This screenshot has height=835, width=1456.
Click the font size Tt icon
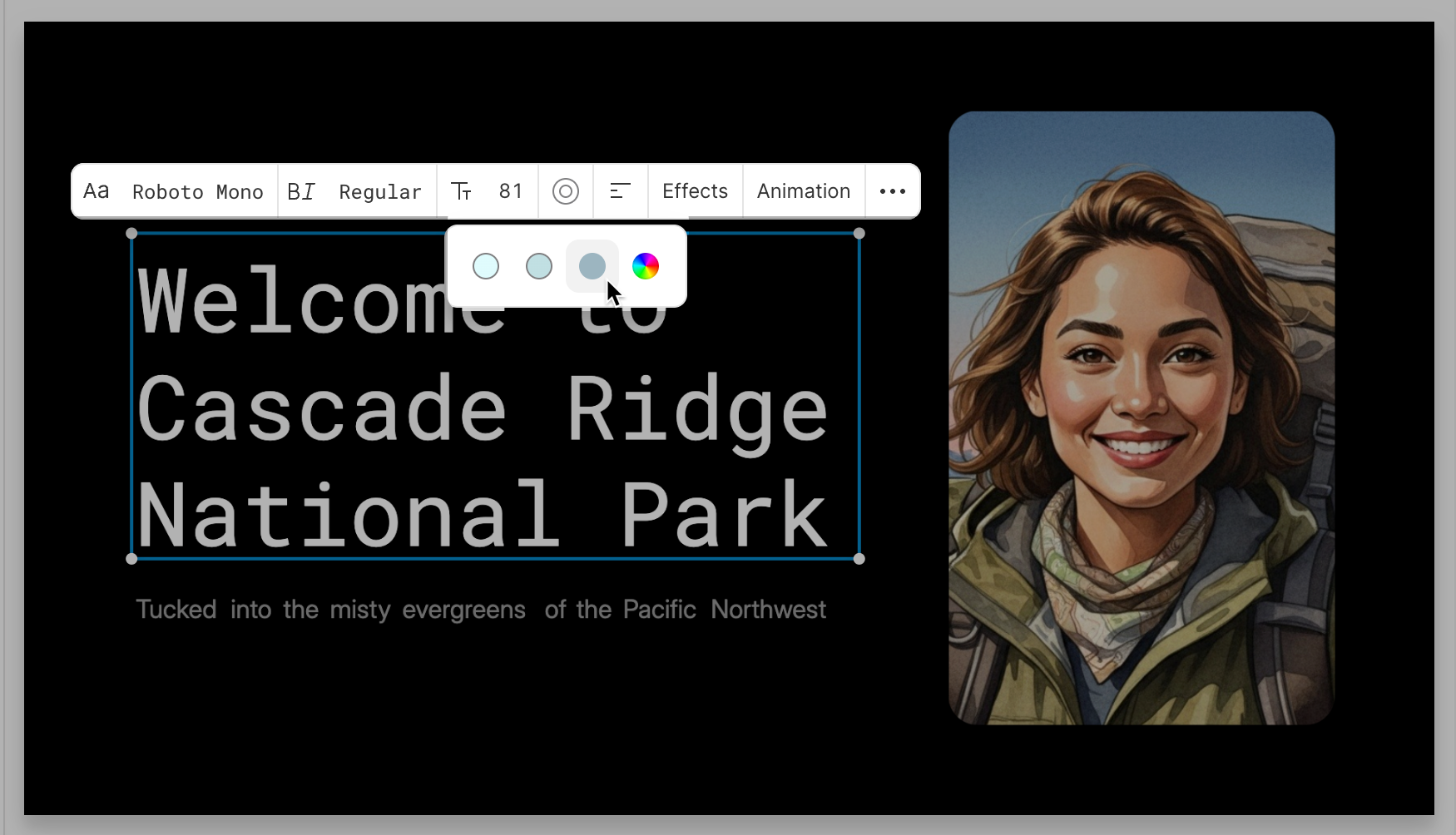tap(463, 190)
